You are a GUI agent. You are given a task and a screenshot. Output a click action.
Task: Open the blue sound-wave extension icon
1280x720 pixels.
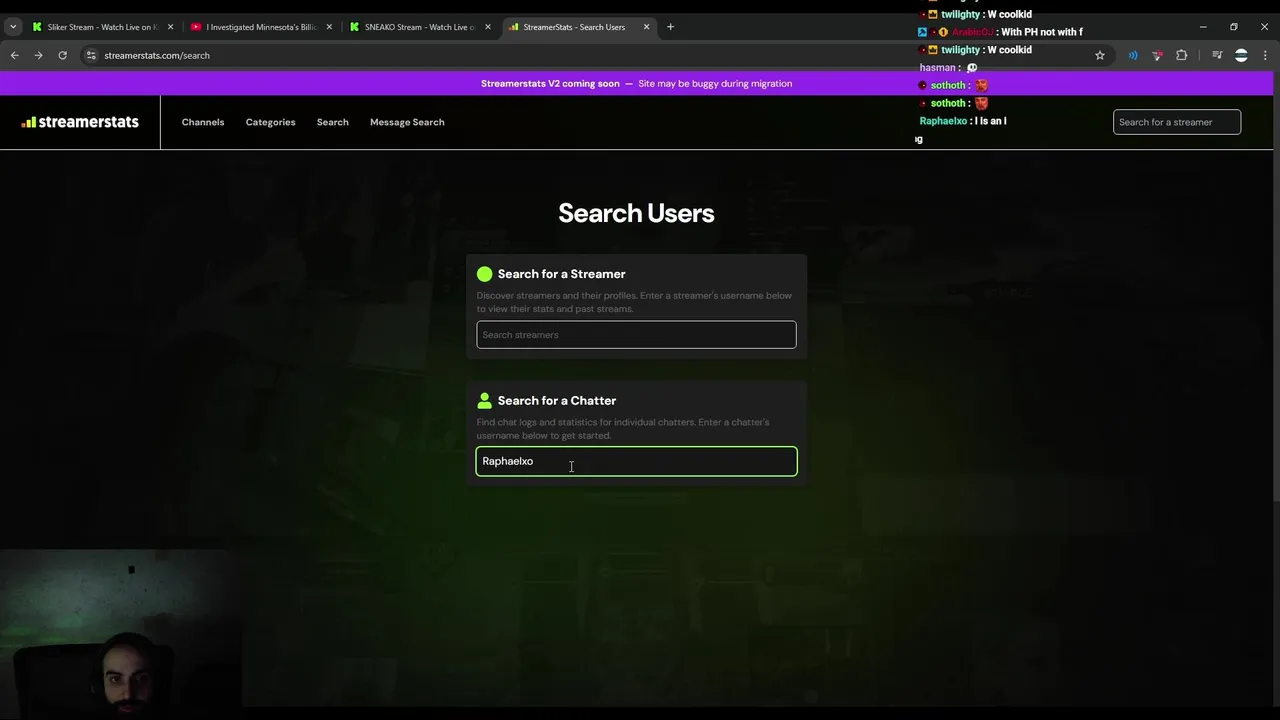click(x=1133, y=55)
